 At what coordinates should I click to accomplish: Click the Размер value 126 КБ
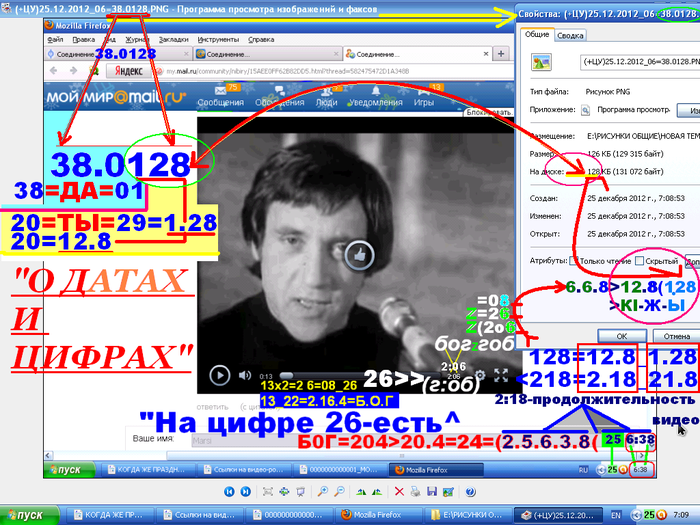click(625, 154)
